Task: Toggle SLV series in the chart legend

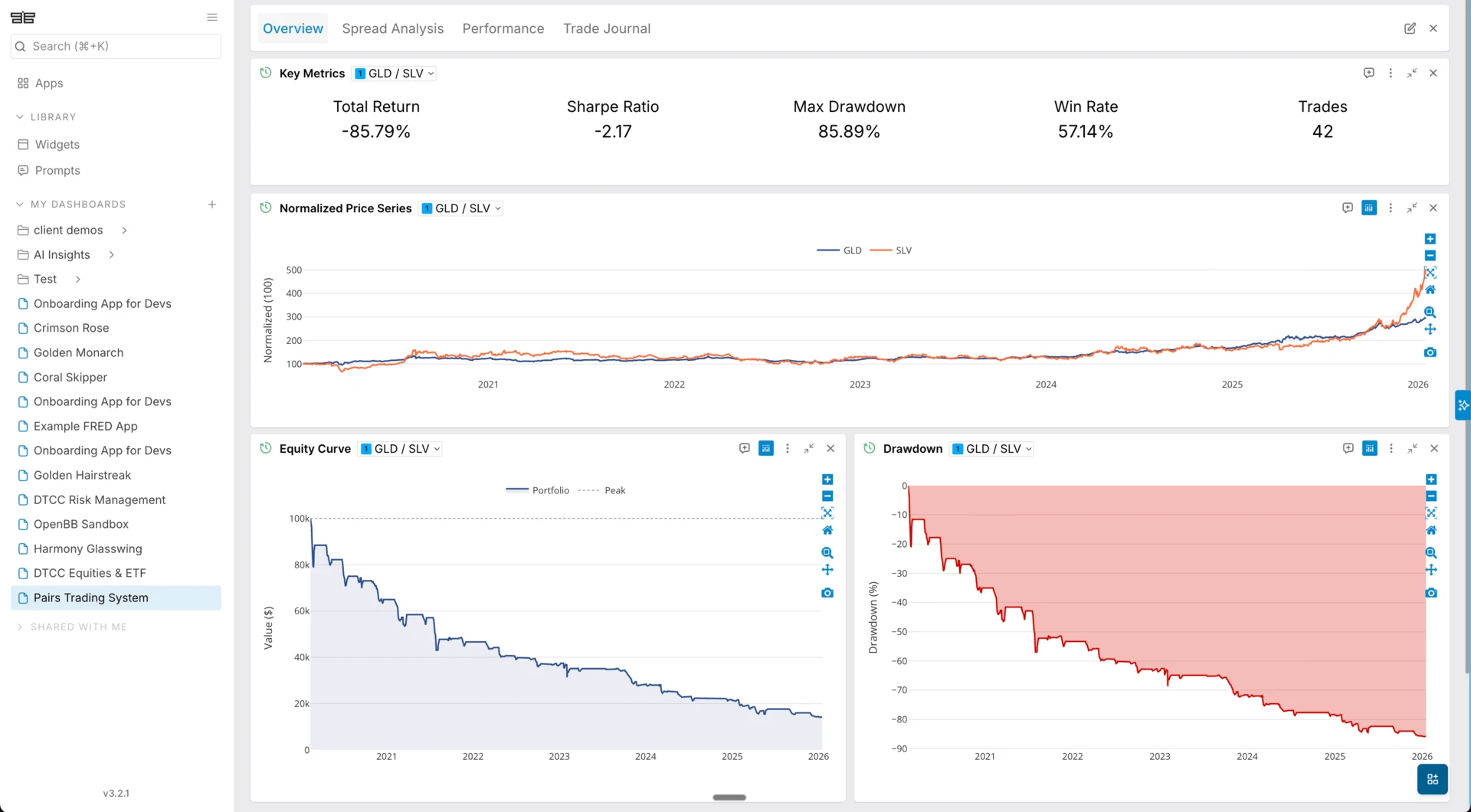Action: tap(892, 250)
